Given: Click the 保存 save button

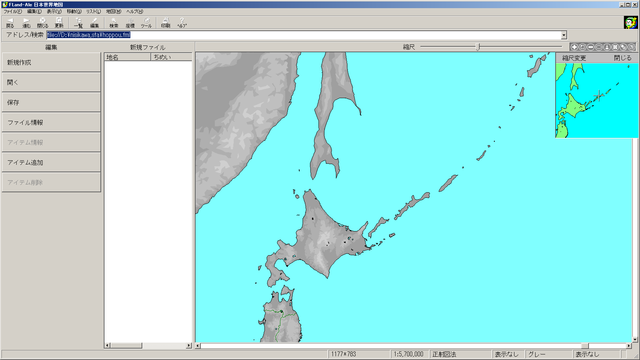Looking at the screenshot, I should (51, 102).
